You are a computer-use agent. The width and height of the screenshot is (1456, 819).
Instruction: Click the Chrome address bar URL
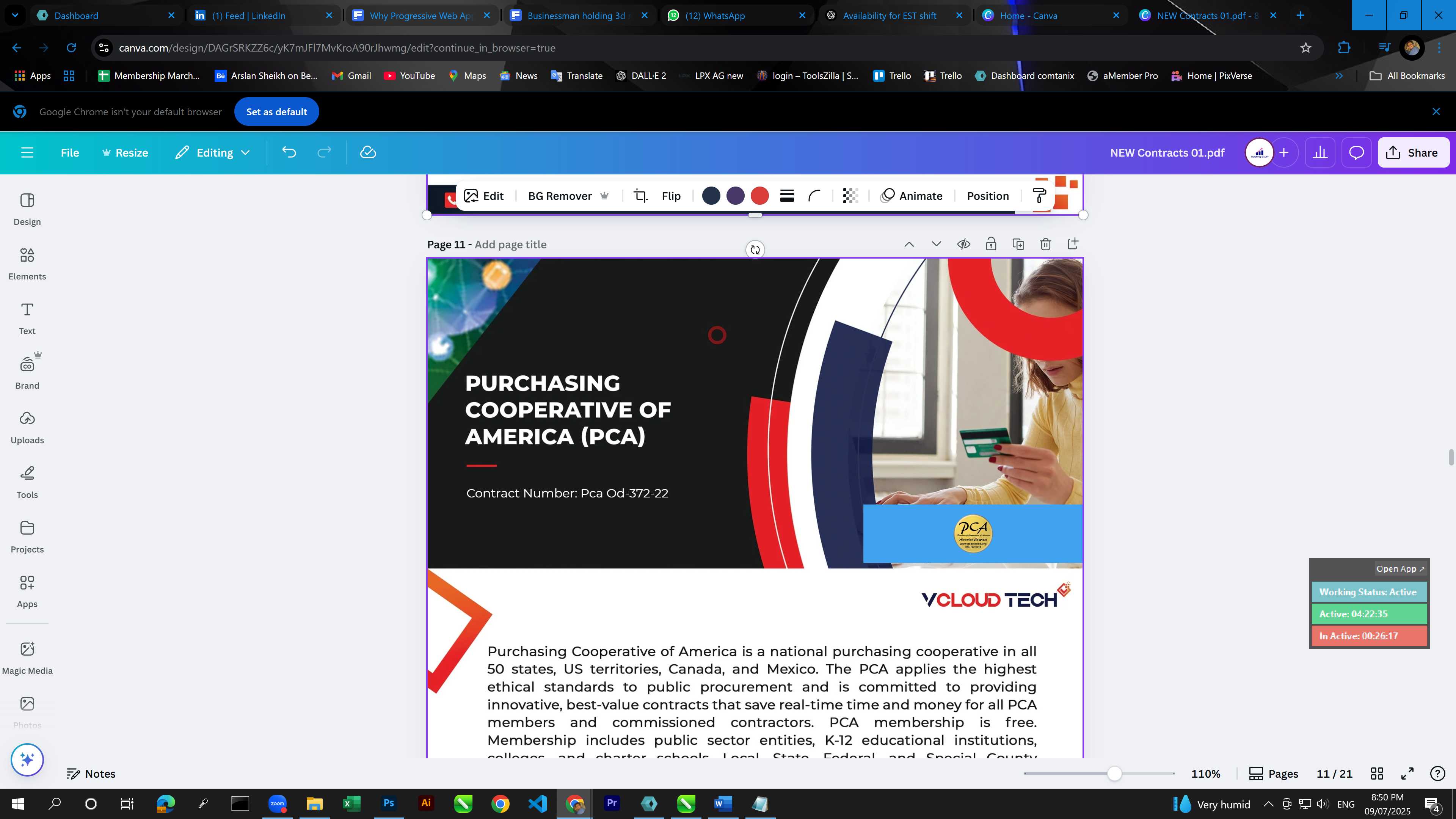click(337, 48)
